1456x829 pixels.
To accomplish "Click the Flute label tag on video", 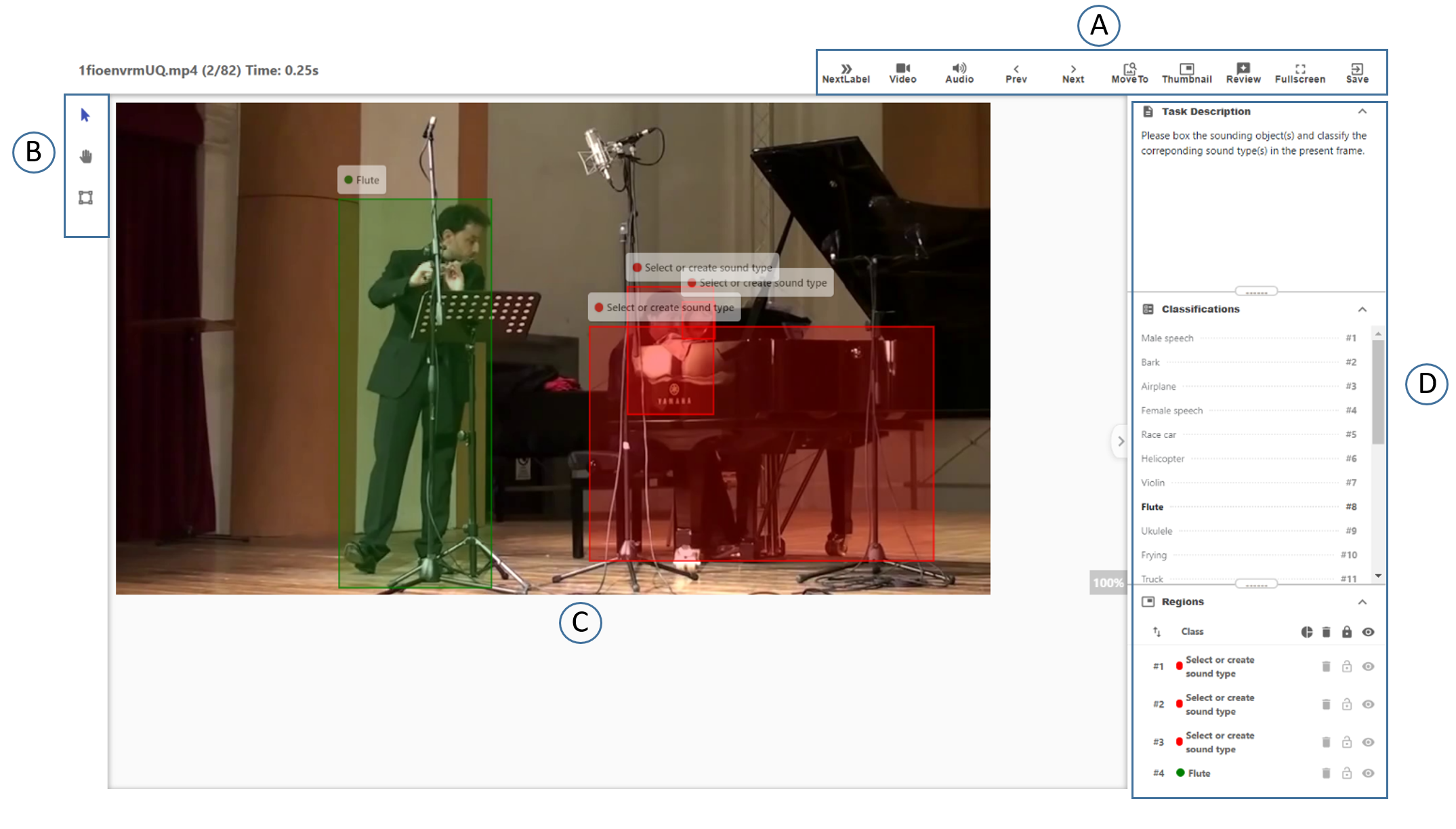I will point(362,180).
